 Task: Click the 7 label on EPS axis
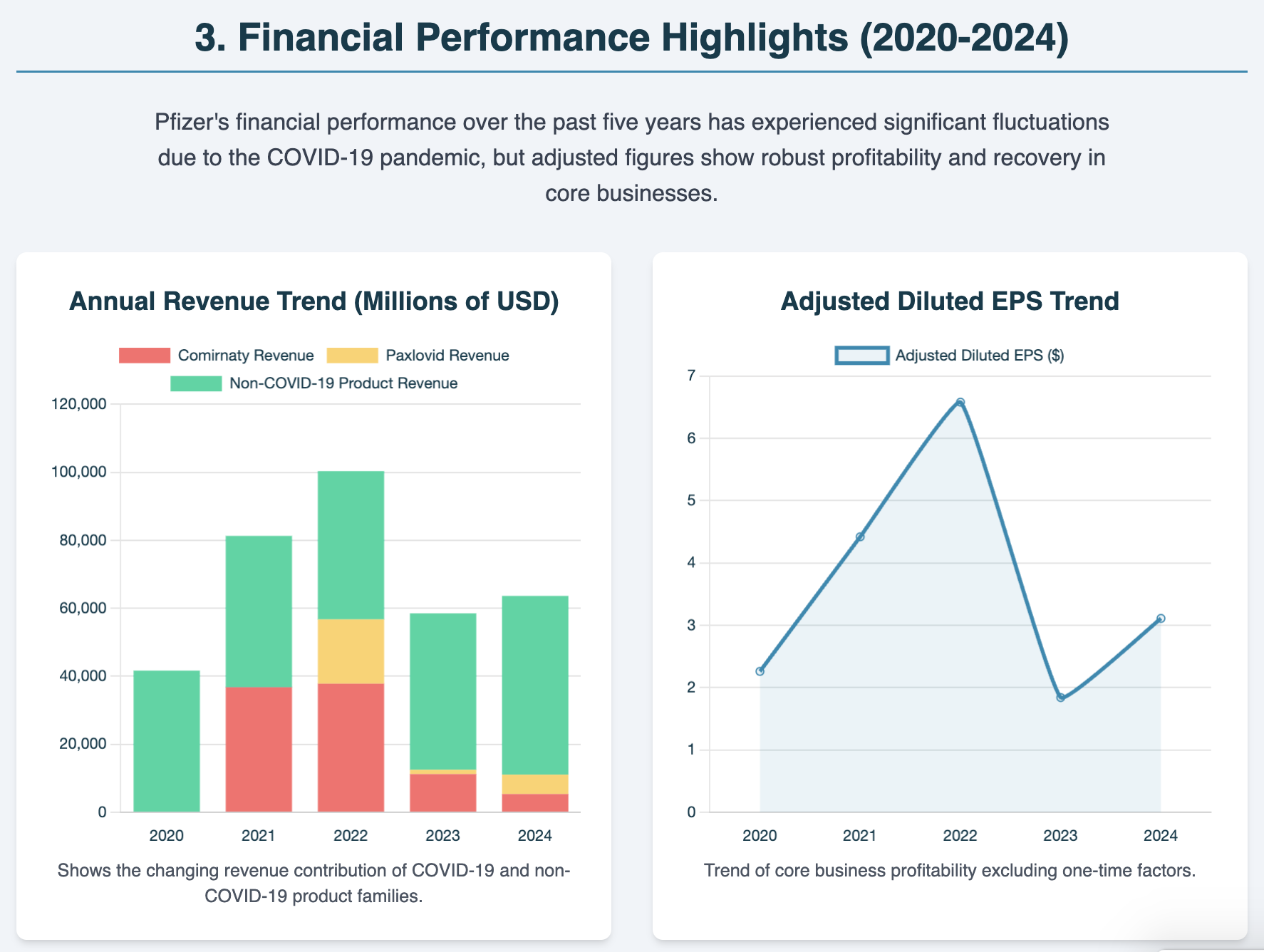(x=691, y=376)
